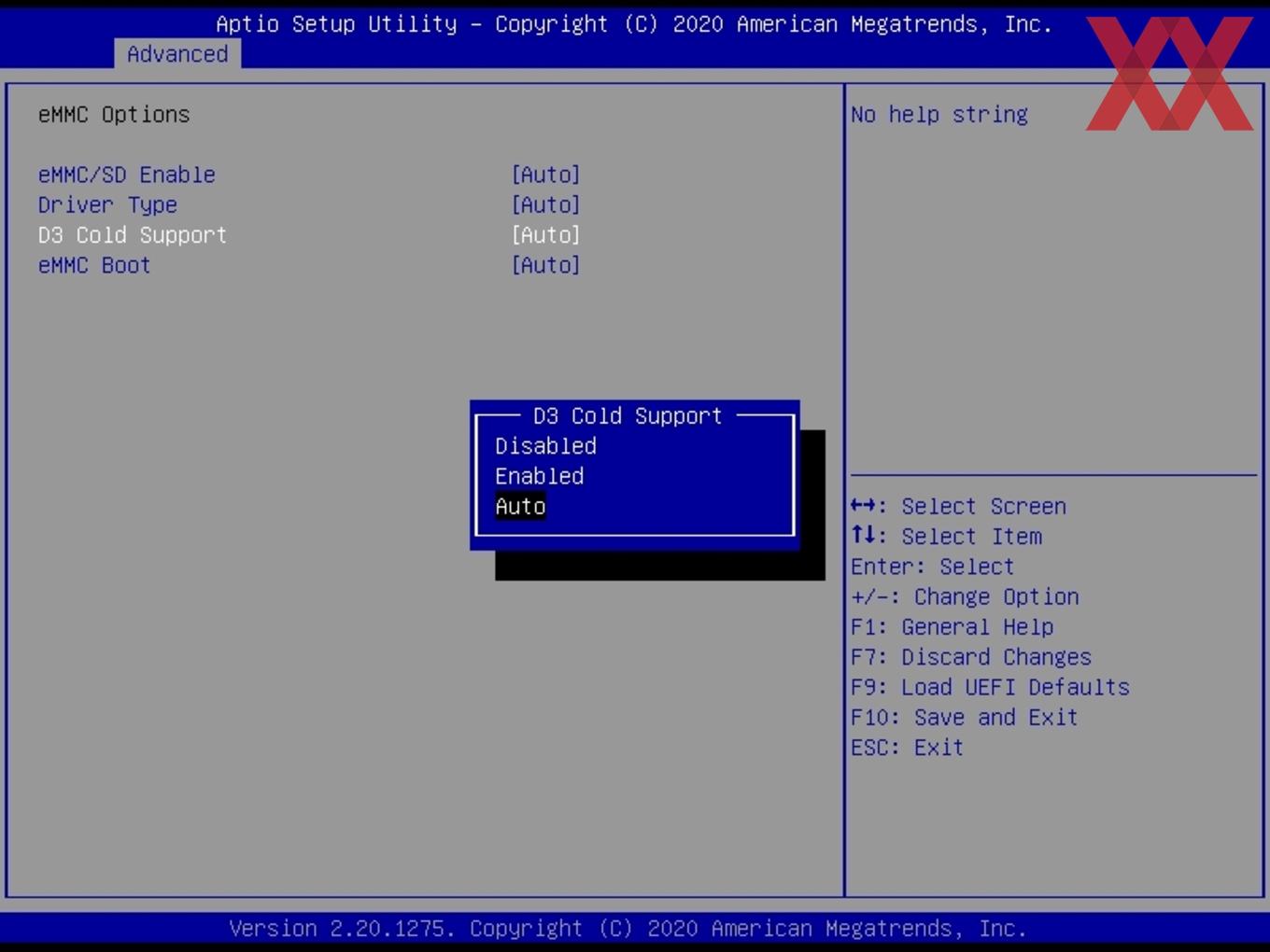Click the 'F10: Save and Exit' hint
The height and width of the screenshot is (952, 1270).
(x=965, y=718)
